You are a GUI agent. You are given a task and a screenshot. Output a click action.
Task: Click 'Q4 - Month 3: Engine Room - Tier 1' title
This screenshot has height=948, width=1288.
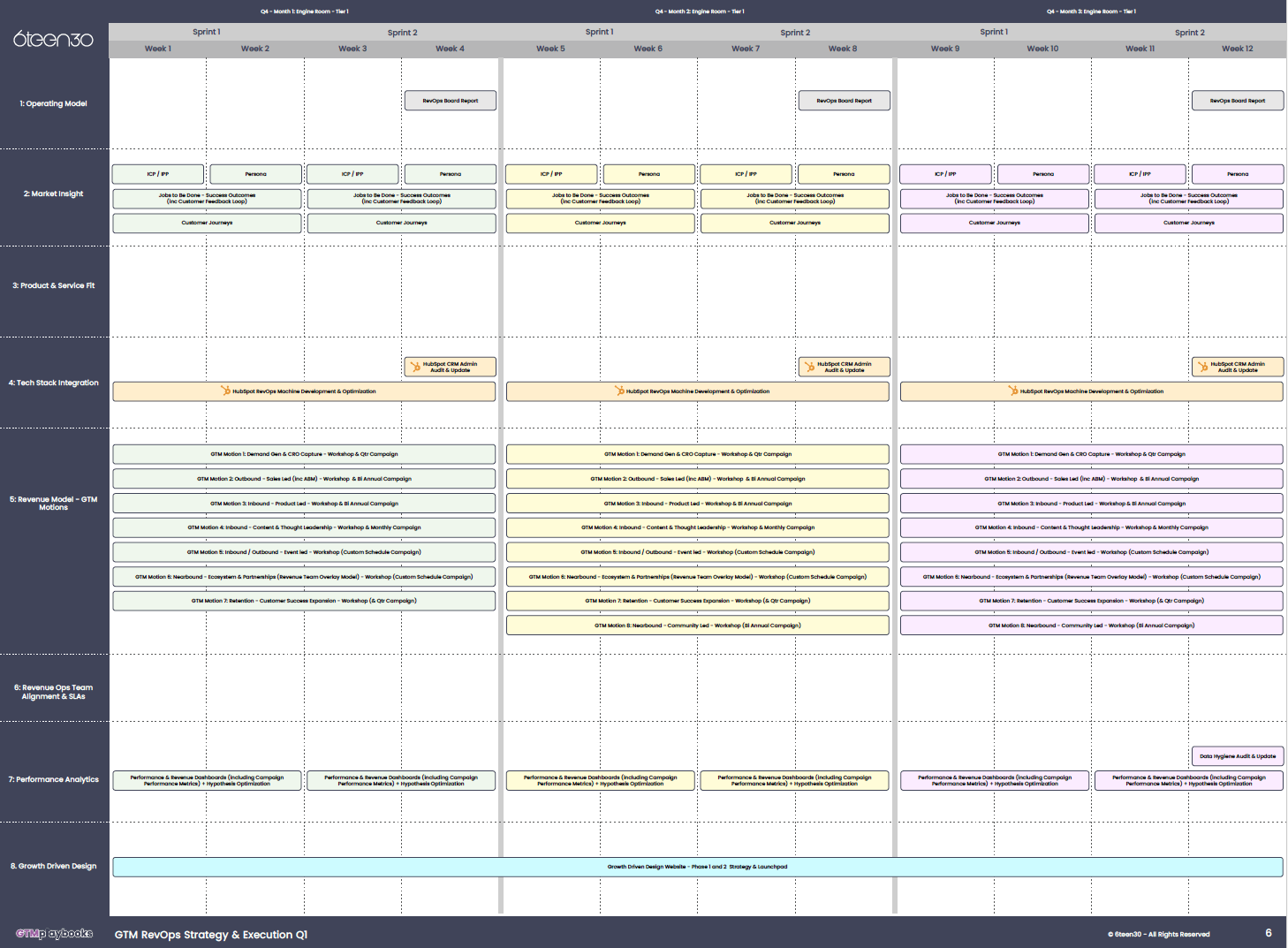[1091, 11]
